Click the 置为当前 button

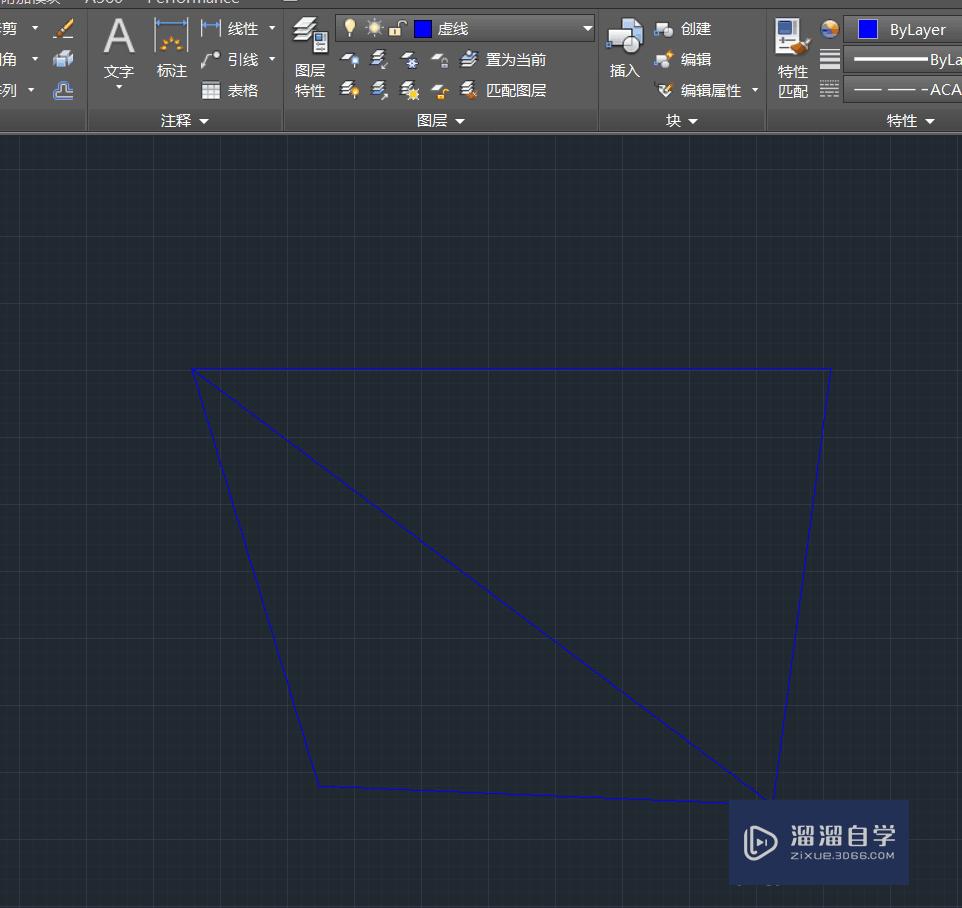(x=507, y=59)
